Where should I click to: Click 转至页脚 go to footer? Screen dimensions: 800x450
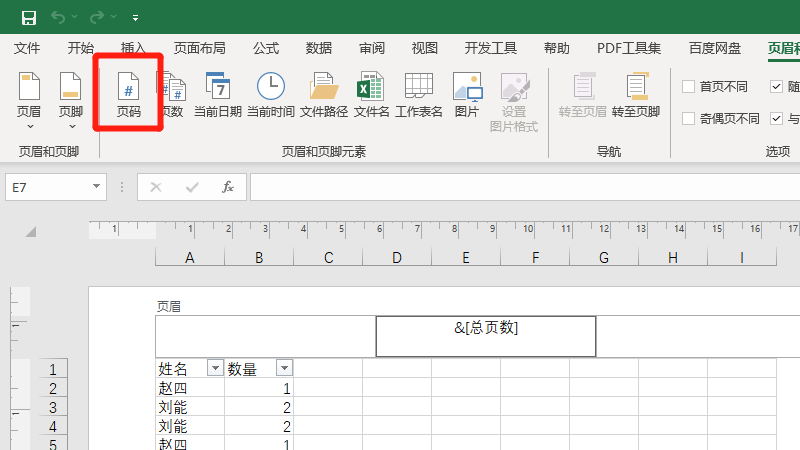point(636,95)
